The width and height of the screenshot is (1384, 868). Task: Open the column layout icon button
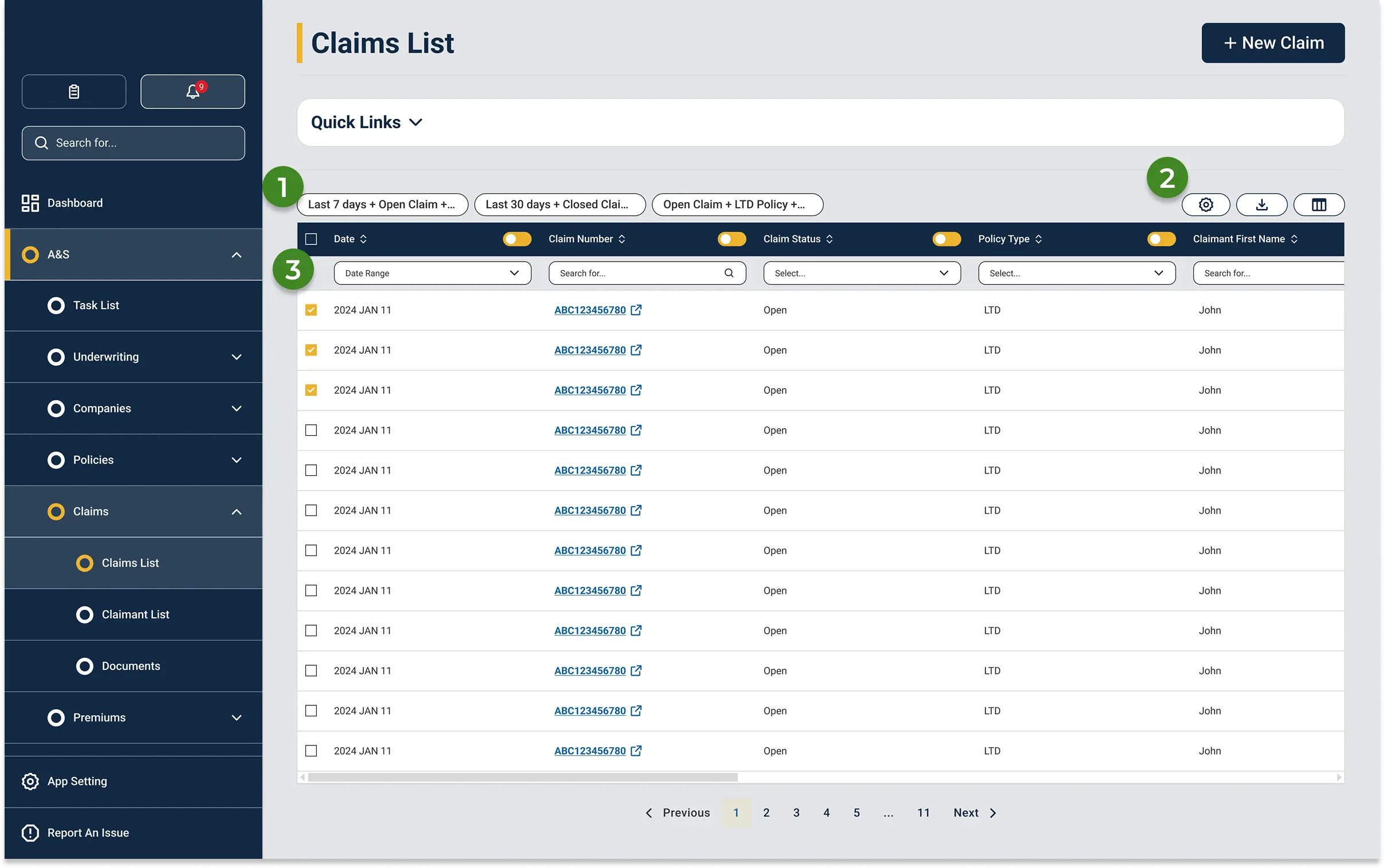[1319, 205]
